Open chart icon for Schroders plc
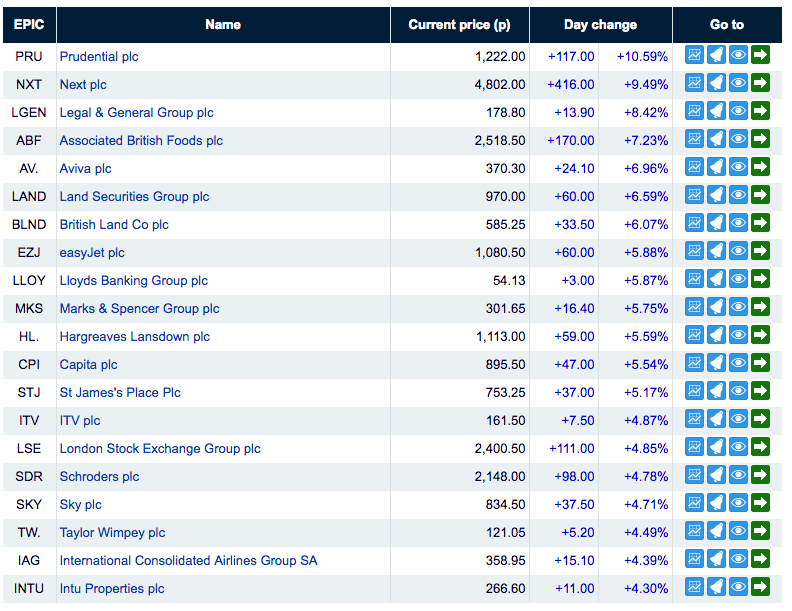792x611 pixels. coord(694,475)
